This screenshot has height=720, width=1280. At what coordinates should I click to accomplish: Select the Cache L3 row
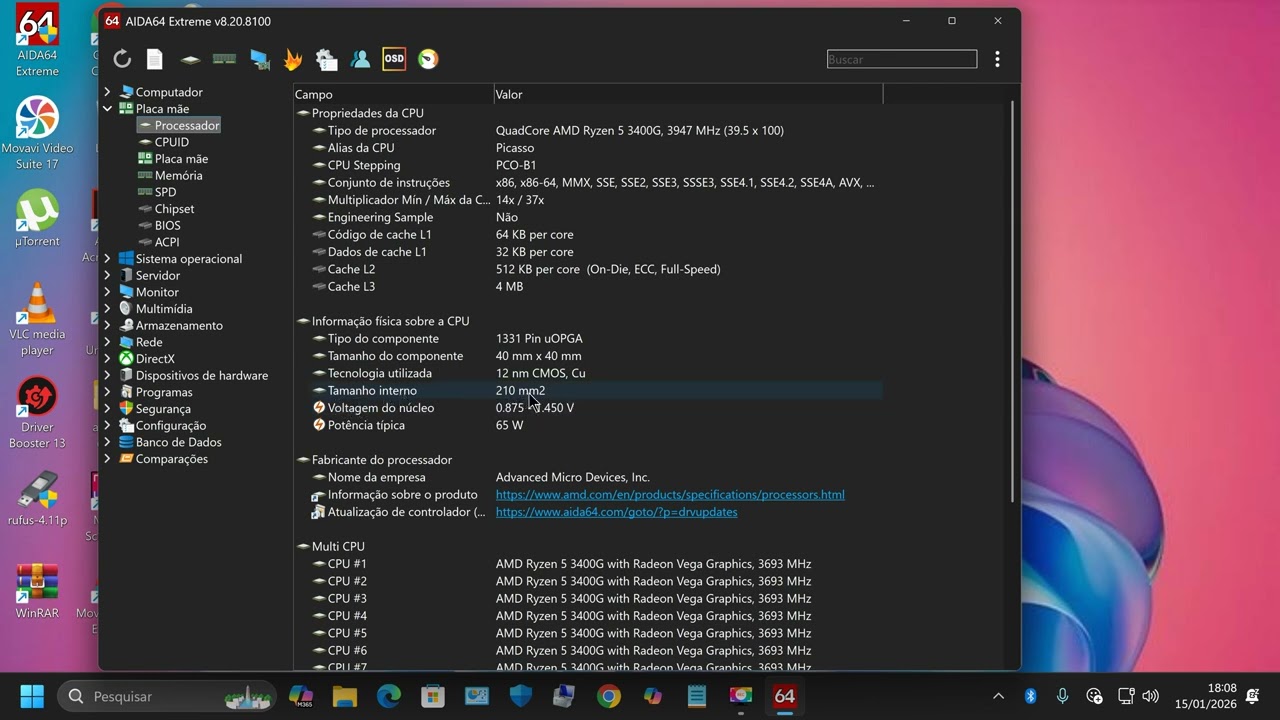588,286
